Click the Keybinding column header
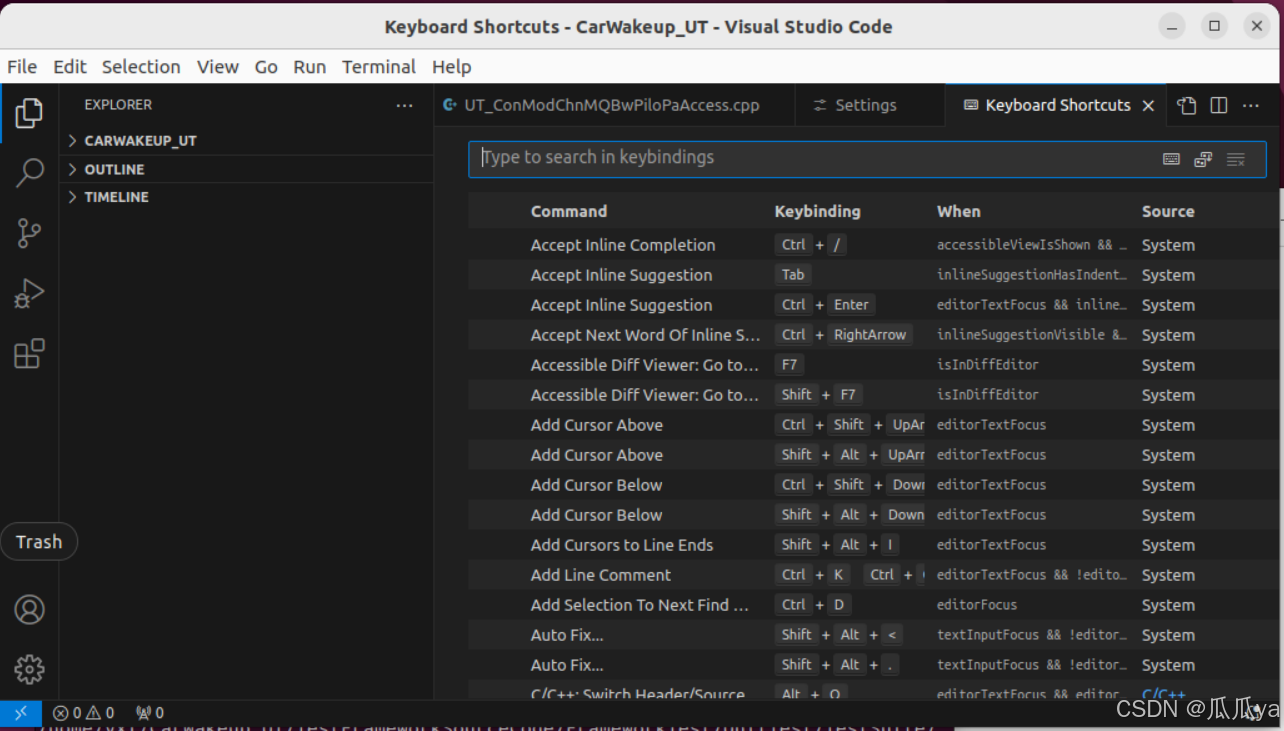This screenshot has height=731, width=1284. coord(817,211)
